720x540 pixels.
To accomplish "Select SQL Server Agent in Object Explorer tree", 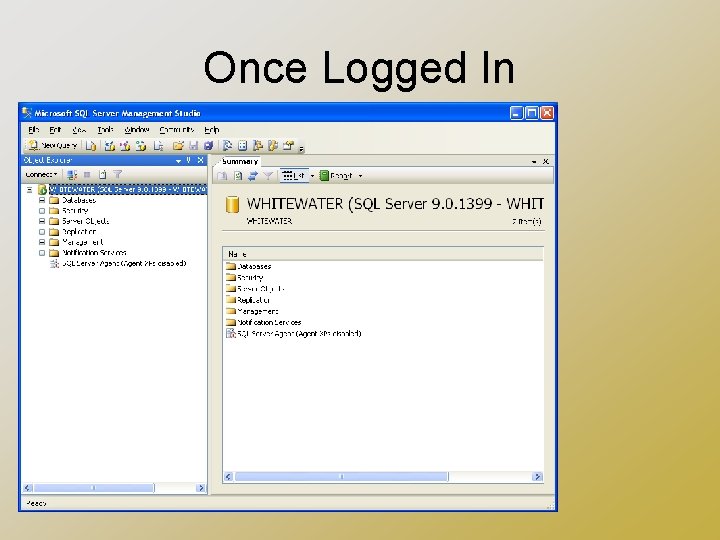I will tap(124, 264).
